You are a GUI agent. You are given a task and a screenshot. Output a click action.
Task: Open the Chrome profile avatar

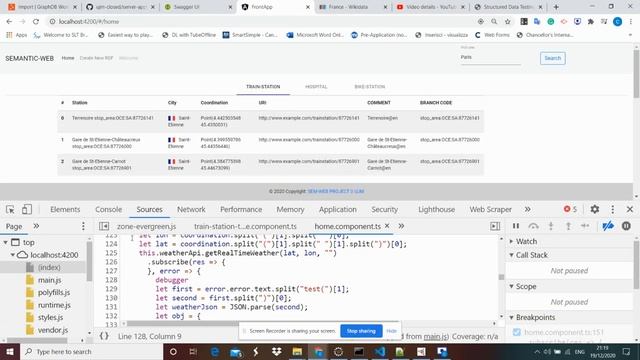(x=618, y=22)
